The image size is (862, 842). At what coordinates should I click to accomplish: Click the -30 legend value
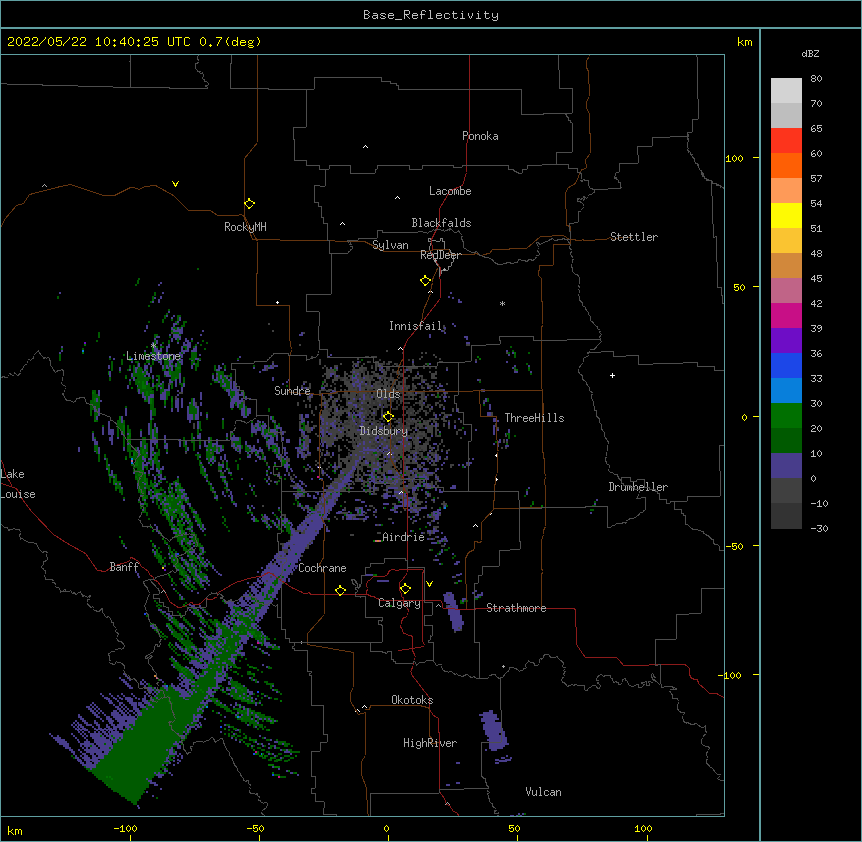click(819, 528)
